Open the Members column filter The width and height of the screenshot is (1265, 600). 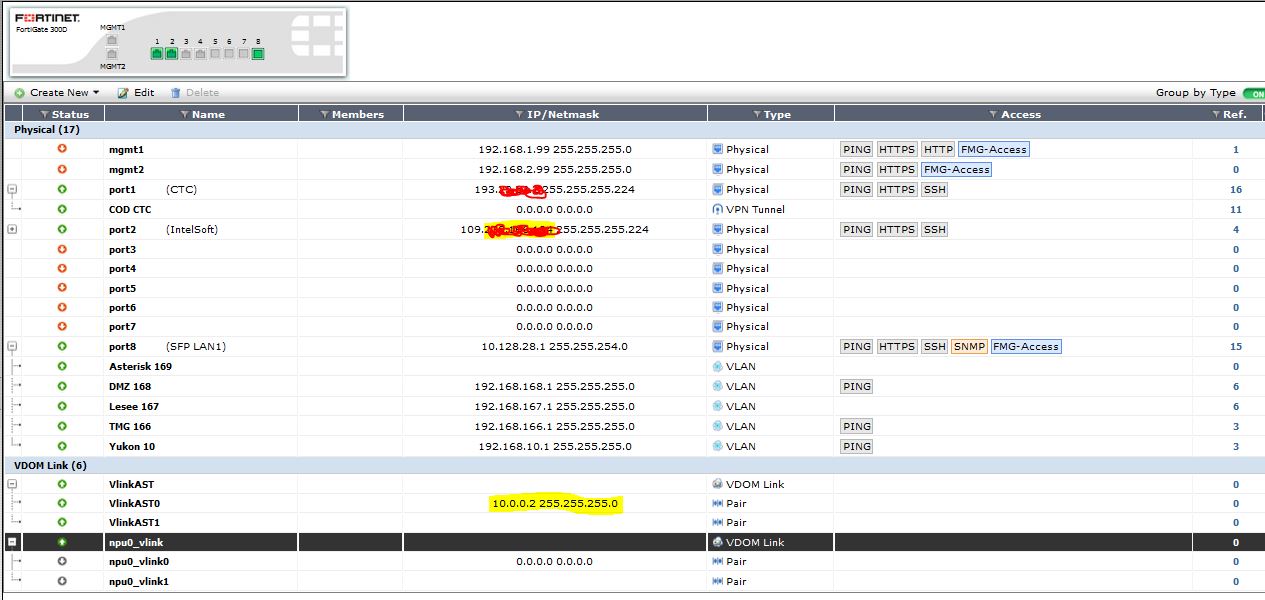click(x=325, y=115)
